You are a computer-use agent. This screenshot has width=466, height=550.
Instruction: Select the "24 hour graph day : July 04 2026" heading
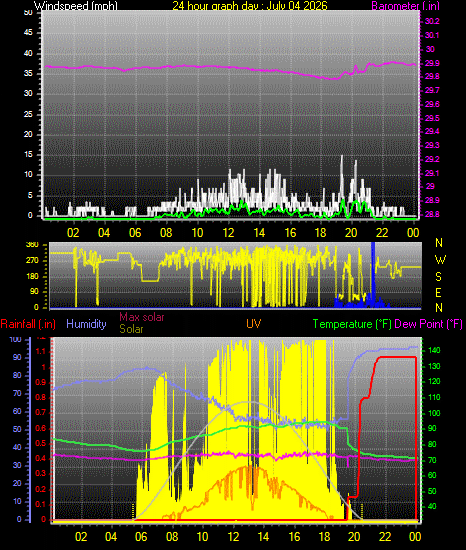pyautogui.click(x=250, y=6)
